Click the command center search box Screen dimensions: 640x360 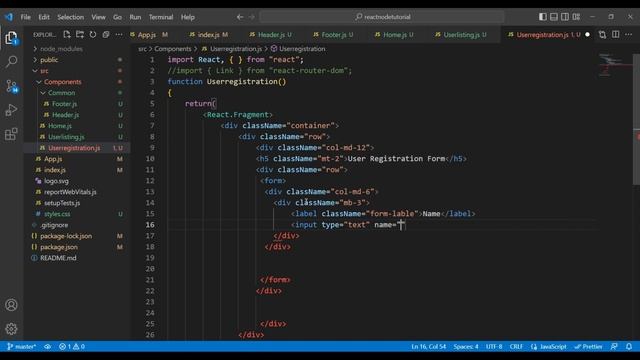point(382,17)
